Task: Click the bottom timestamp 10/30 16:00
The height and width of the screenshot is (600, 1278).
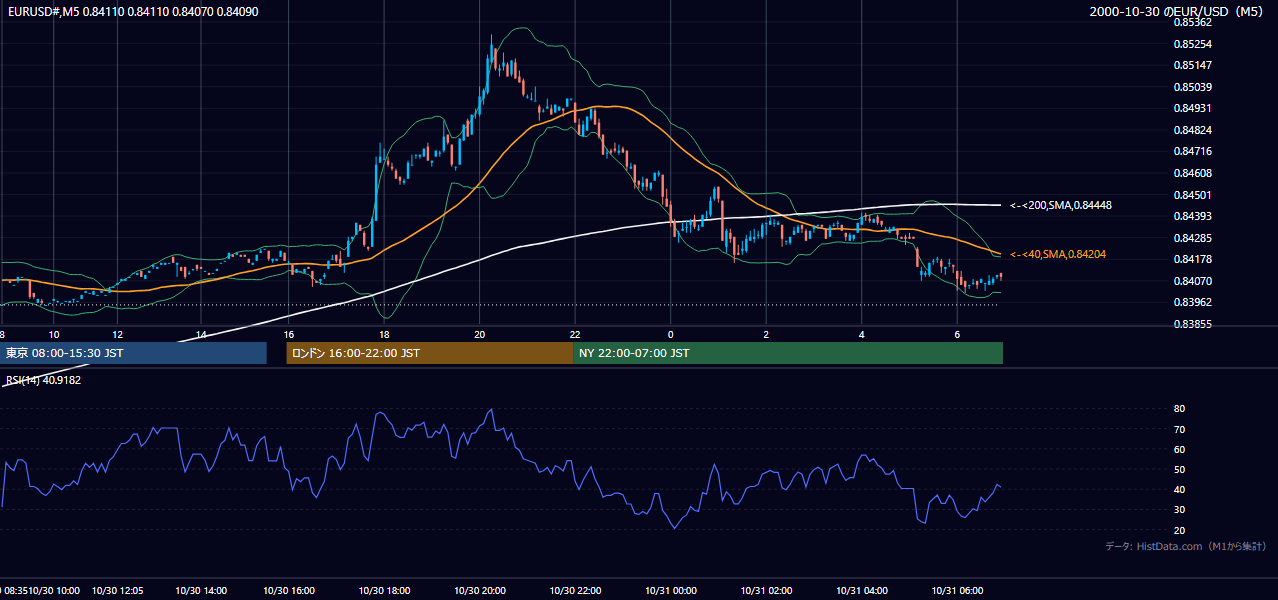Action: coord(289,590)
